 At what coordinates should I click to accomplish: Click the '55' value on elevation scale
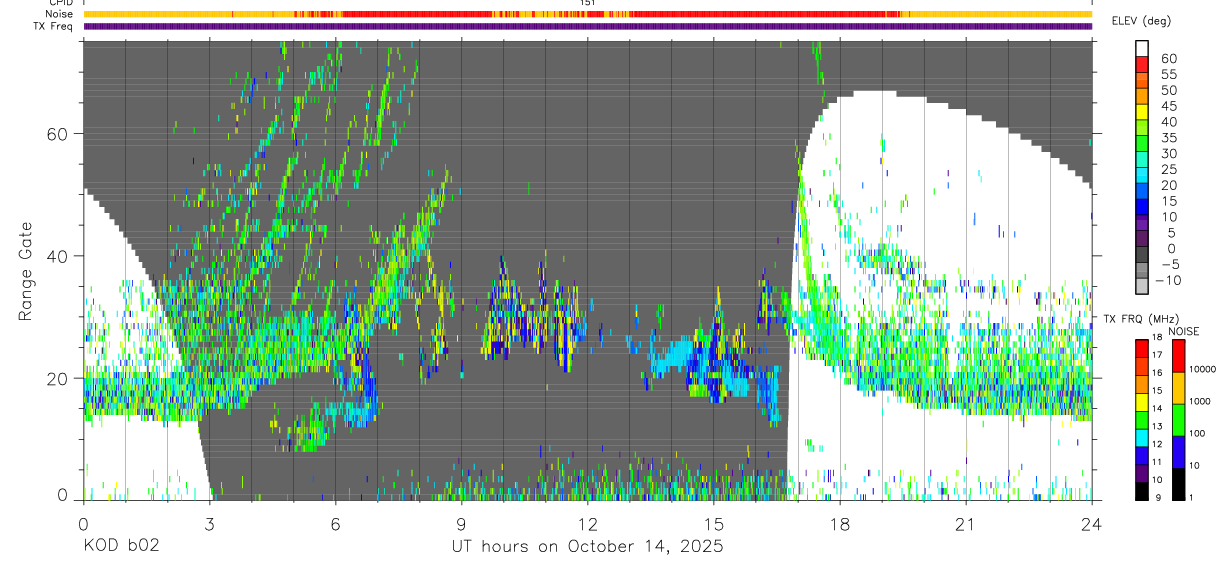1167,74
